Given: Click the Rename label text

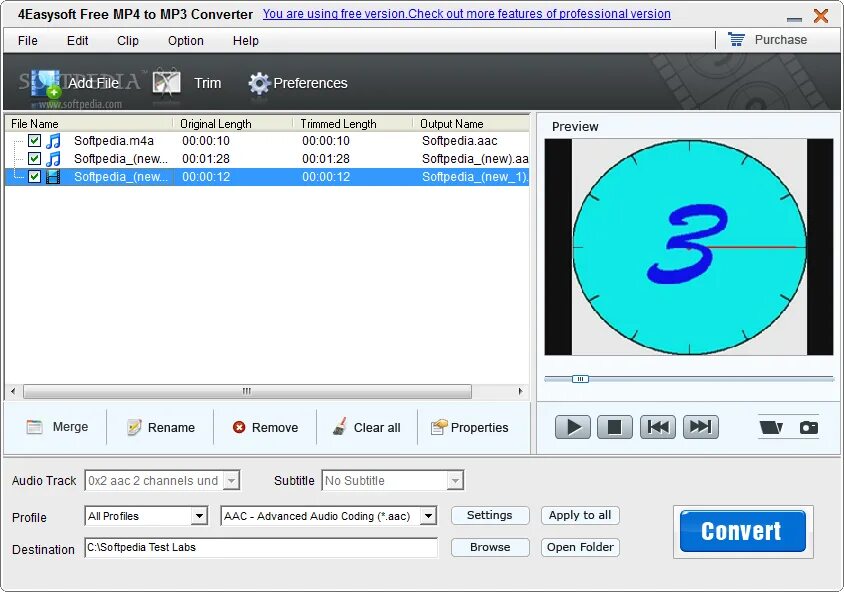Looking at the screenshot, I should (x=171, y=428).
